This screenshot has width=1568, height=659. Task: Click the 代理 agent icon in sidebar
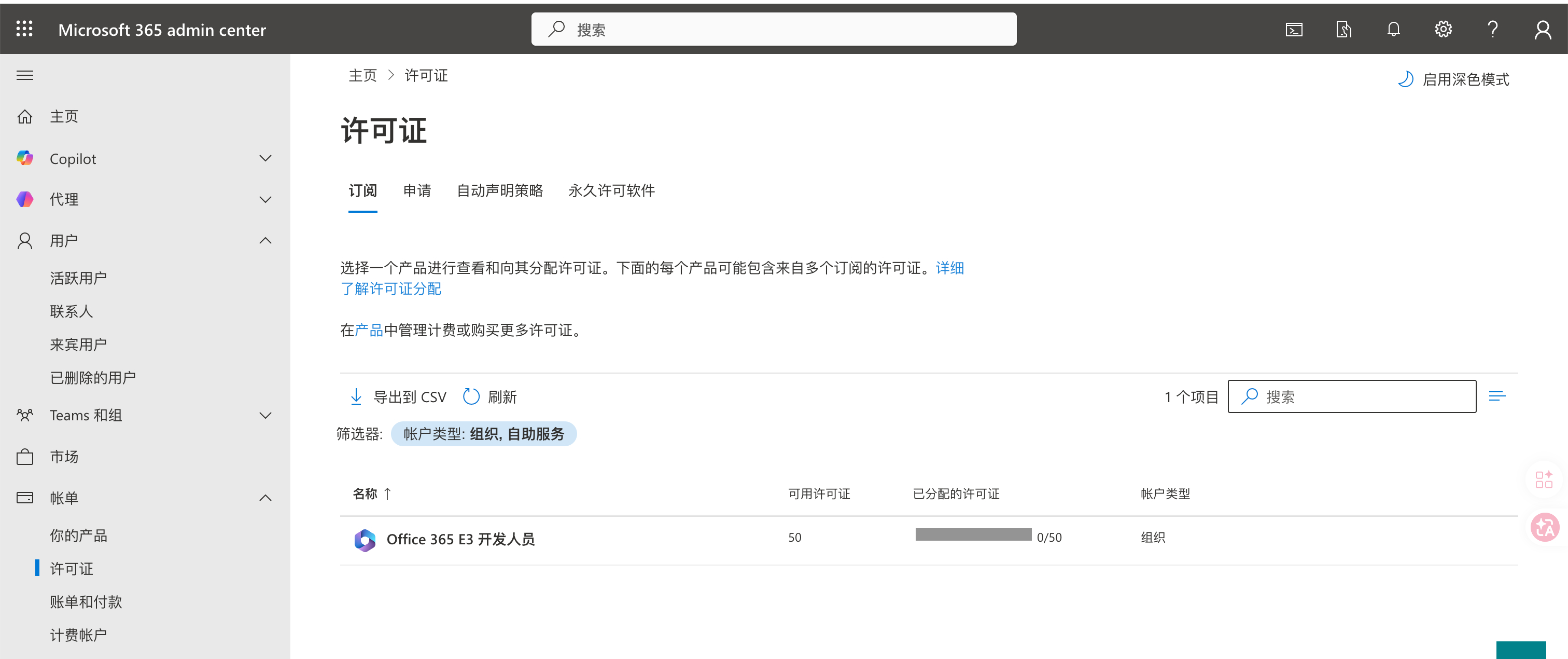25,199
